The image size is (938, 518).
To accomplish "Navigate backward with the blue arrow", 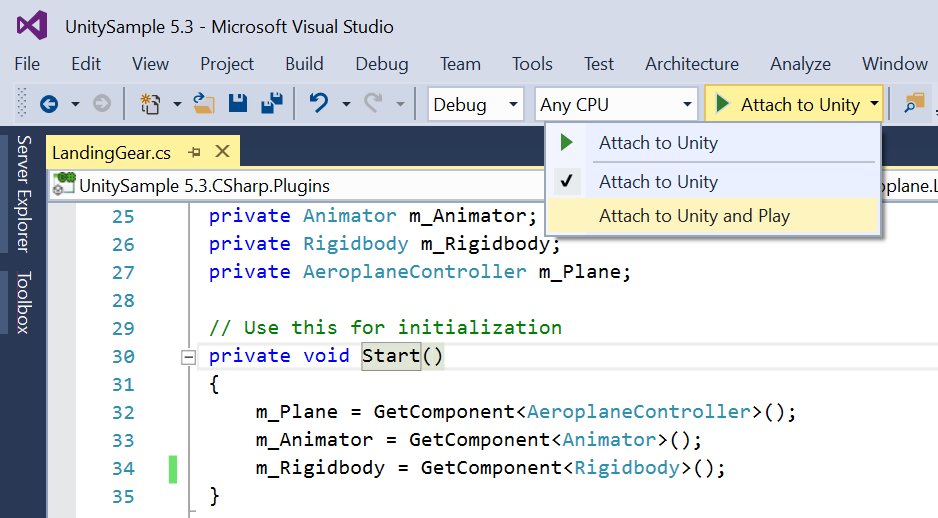I will tap(49, 104).
